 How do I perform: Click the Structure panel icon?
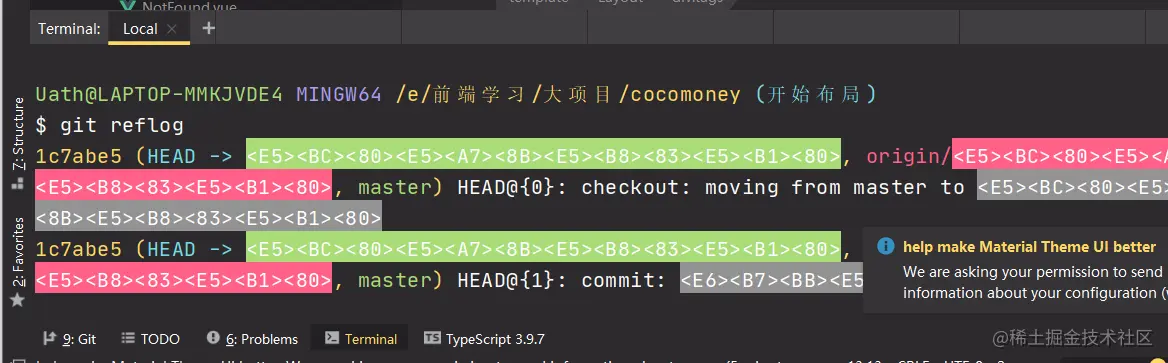tap(19, 183)
